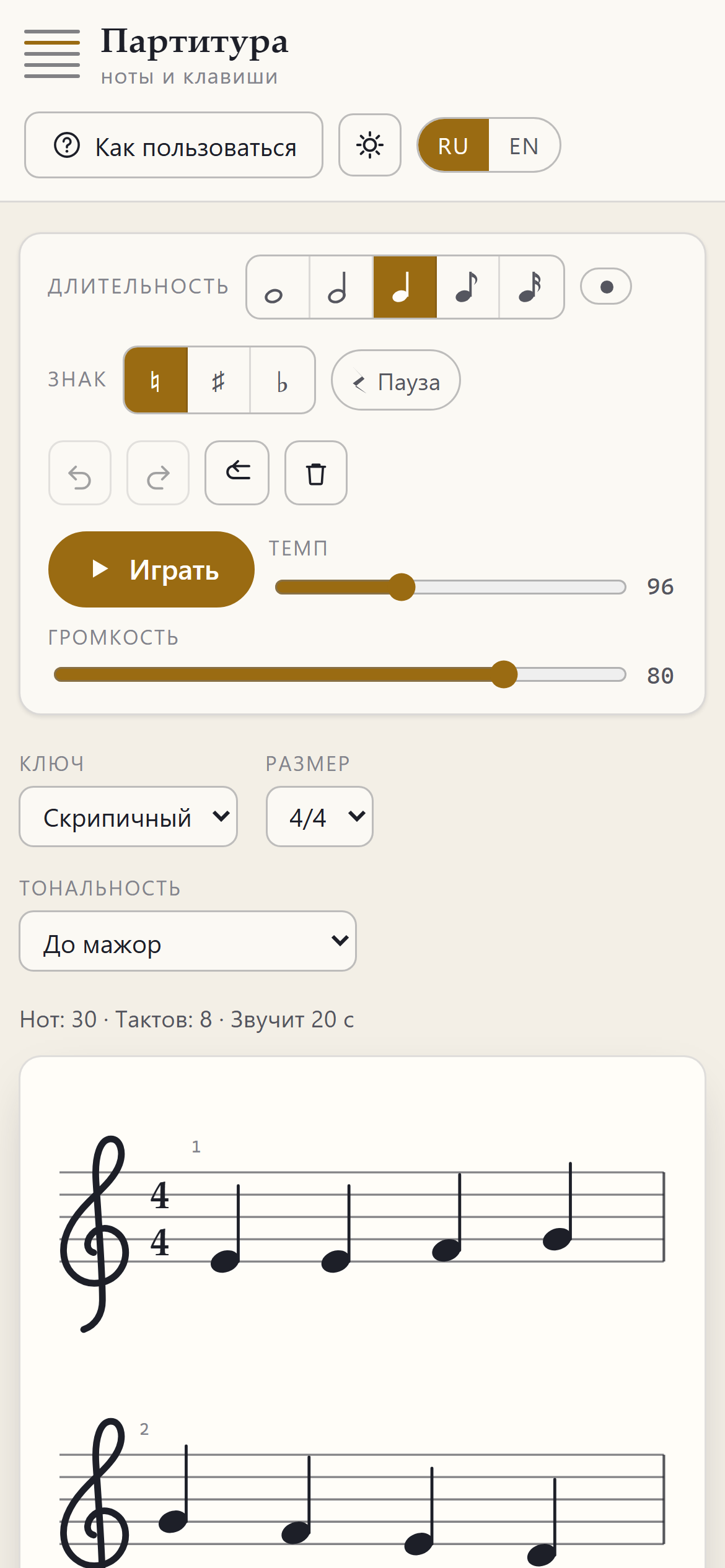Open the Скрипичный clef dropdown
This screenshot has height=1568, width=725.
tap(128, 817)
